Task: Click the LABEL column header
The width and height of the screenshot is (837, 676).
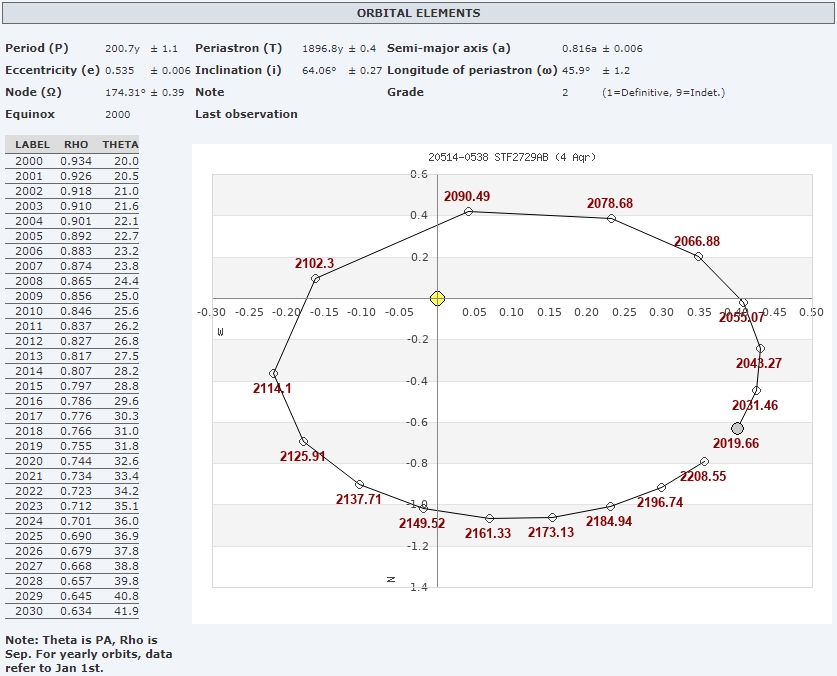Action: (32, 145)
